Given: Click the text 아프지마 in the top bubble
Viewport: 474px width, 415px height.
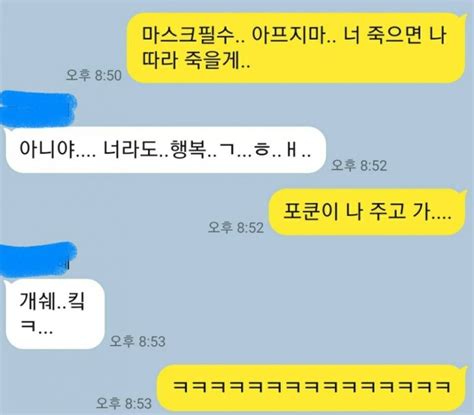Looking at the screenshot, I should [289, 34].
